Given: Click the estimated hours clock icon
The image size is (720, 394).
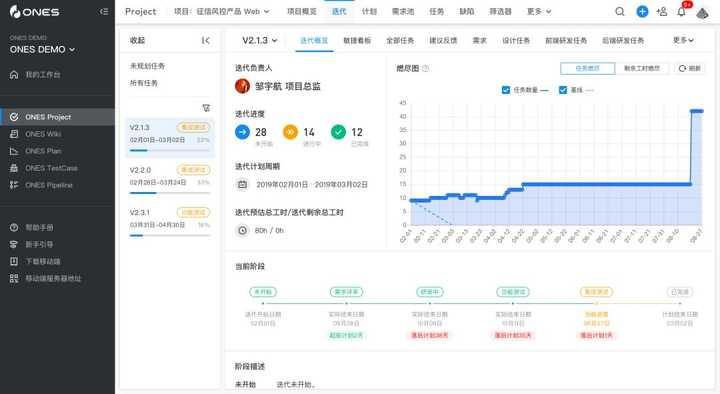Looking at the screenshot, I should (x=242, y=230).
